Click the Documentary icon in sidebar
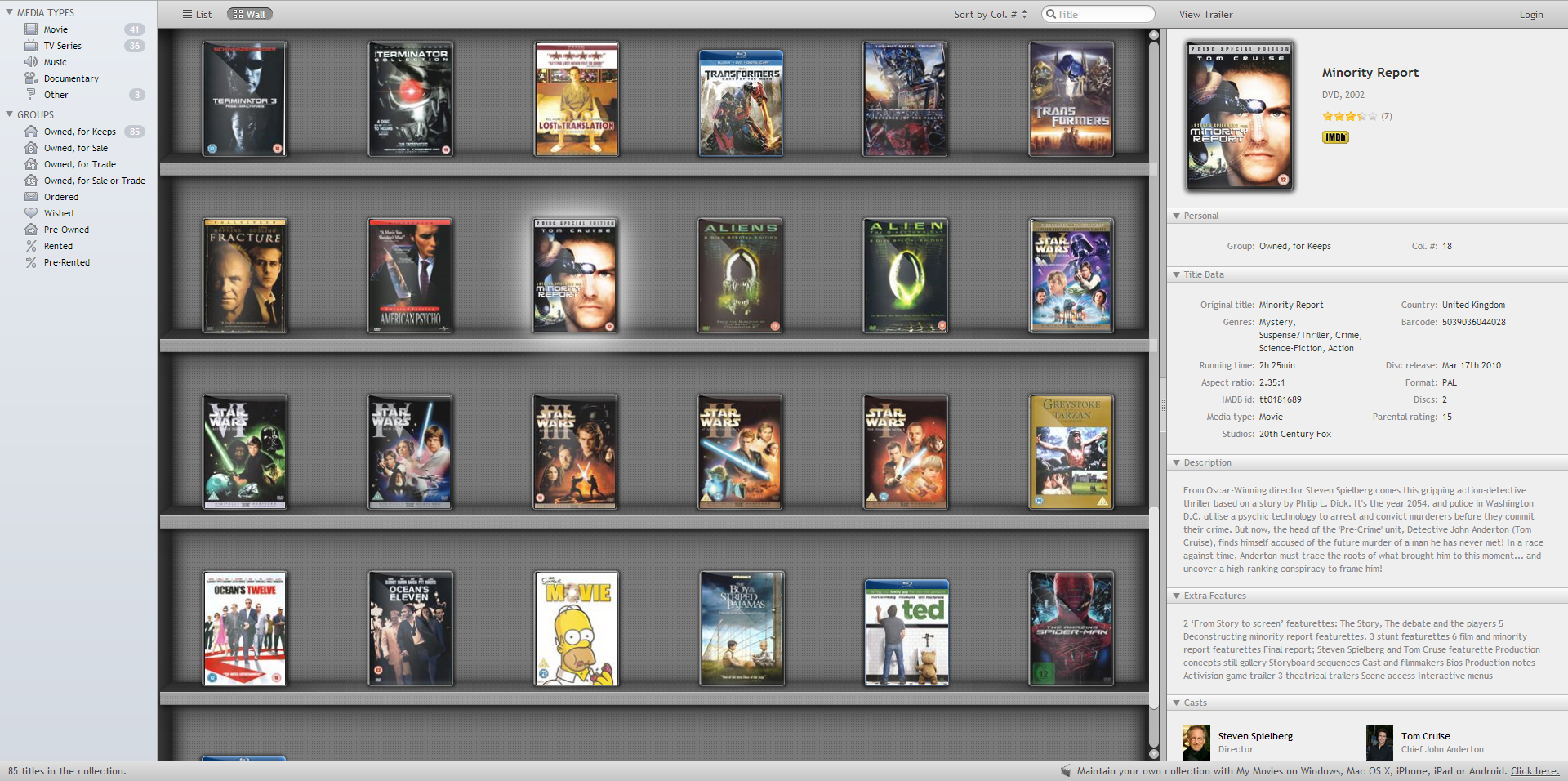This screenshot has height=781, width=1568. pos(31,78)
